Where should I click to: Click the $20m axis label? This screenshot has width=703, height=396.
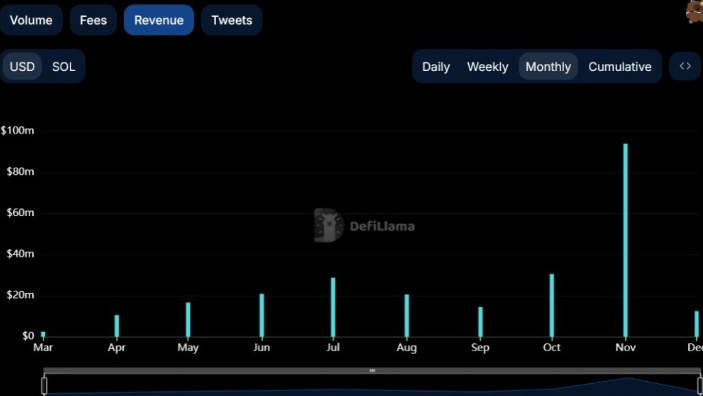pos(20,295)
